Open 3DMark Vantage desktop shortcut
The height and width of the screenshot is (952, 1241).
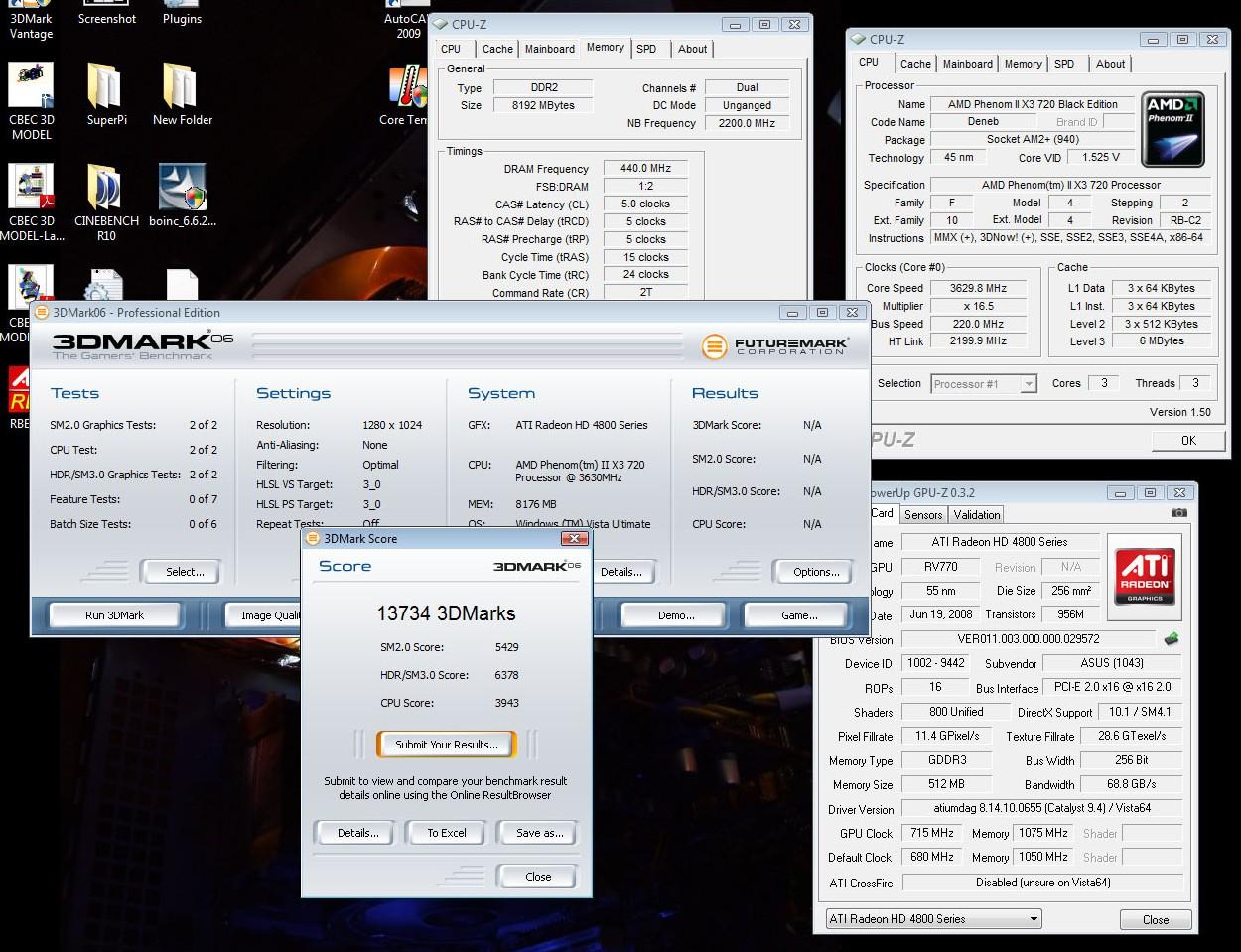[31, 20]
